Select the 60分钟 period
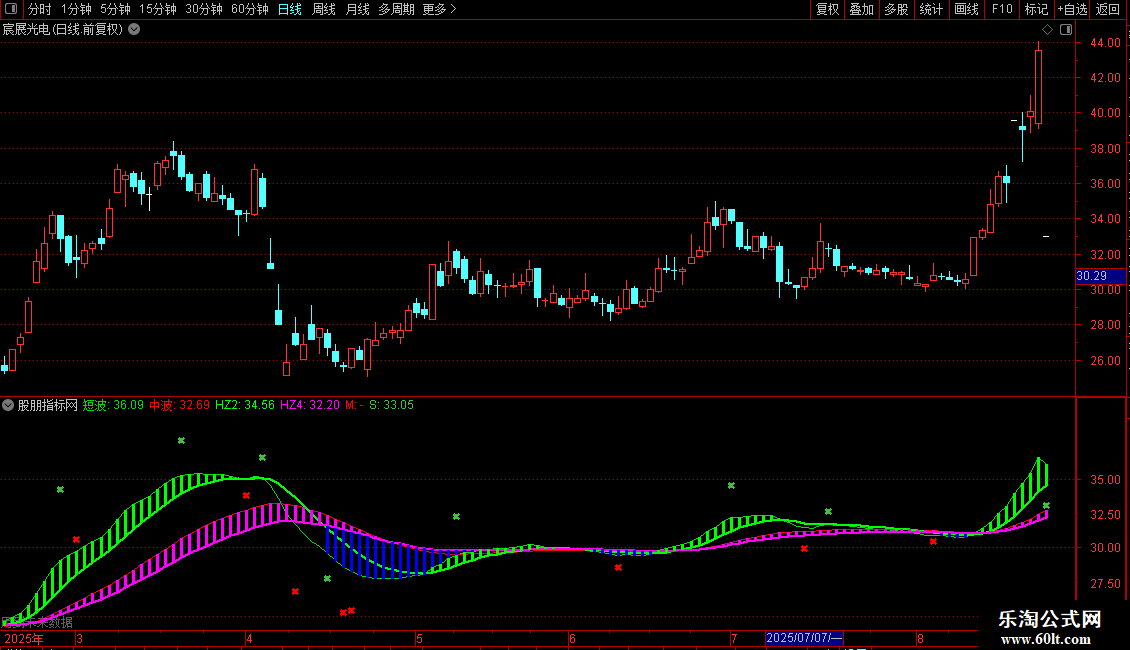The width and height of the screenshot is (1130, 650). coord(250,9)
